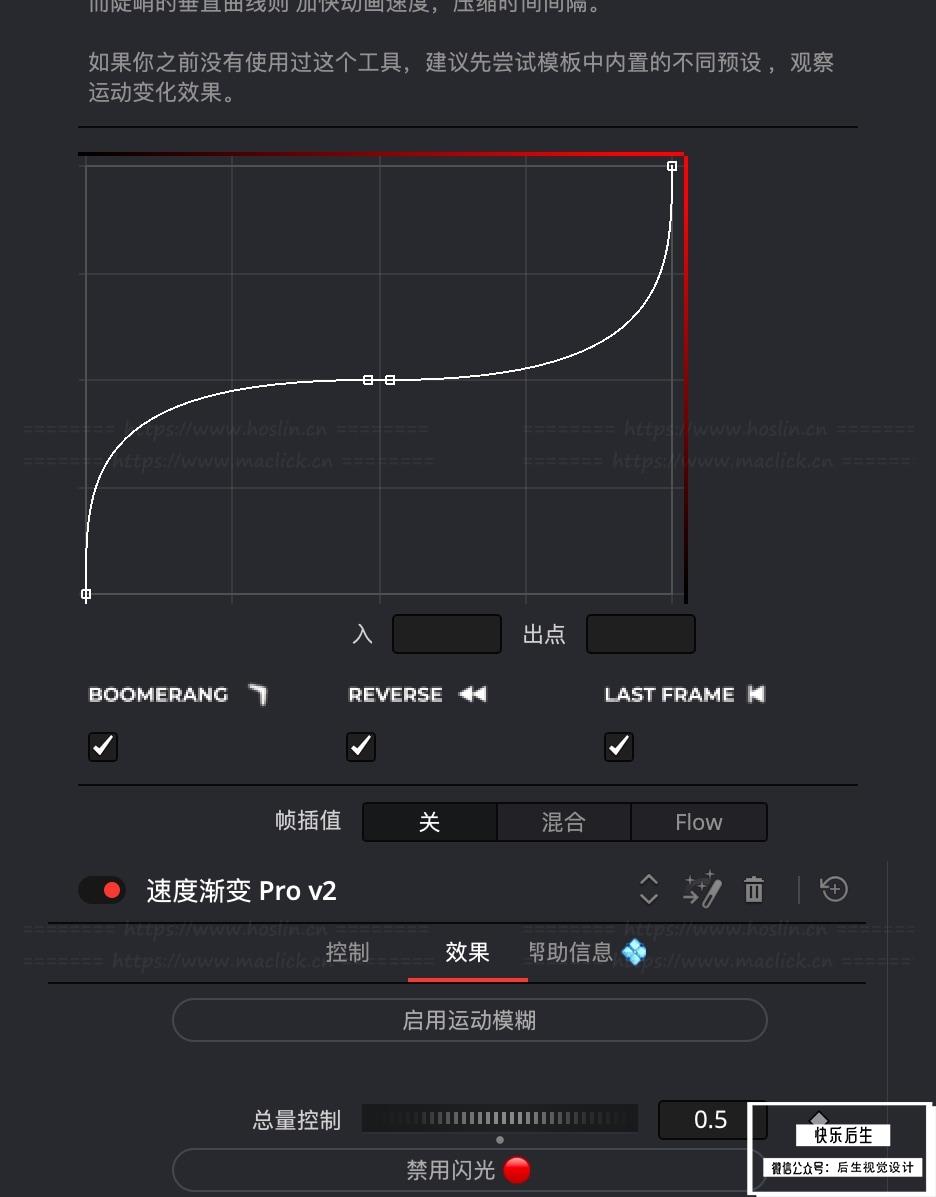Delete effect with trash icon

point(754,889)
